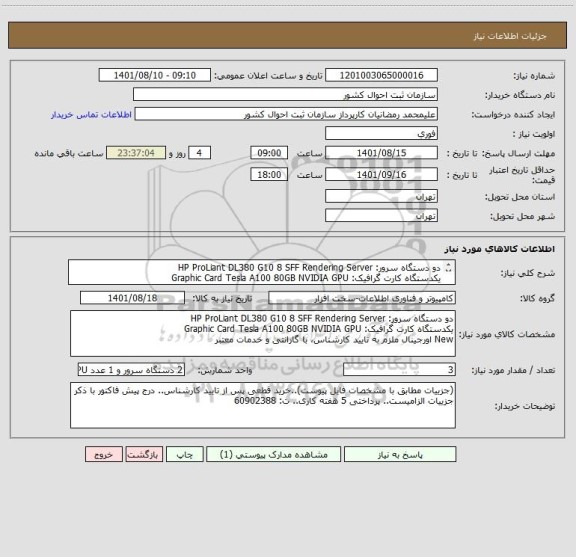Click delivery city field 'تهران'

[x=381, y=215]
